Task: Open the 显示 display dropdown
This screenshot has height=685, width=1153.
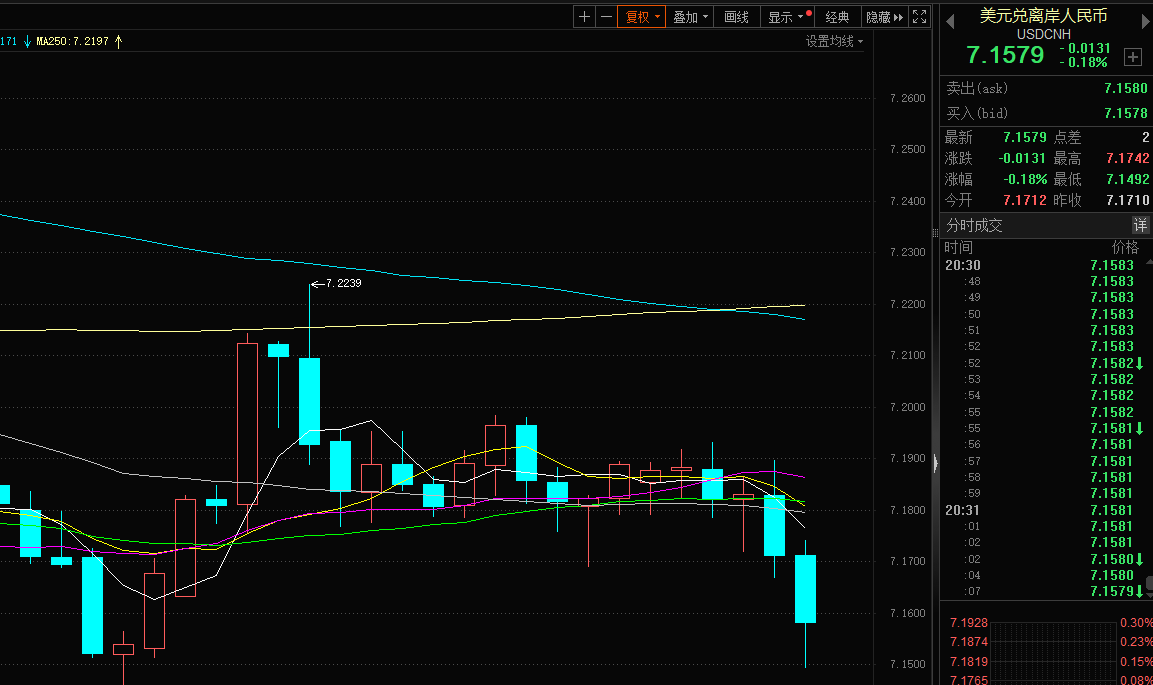Action: click(785, 17)
